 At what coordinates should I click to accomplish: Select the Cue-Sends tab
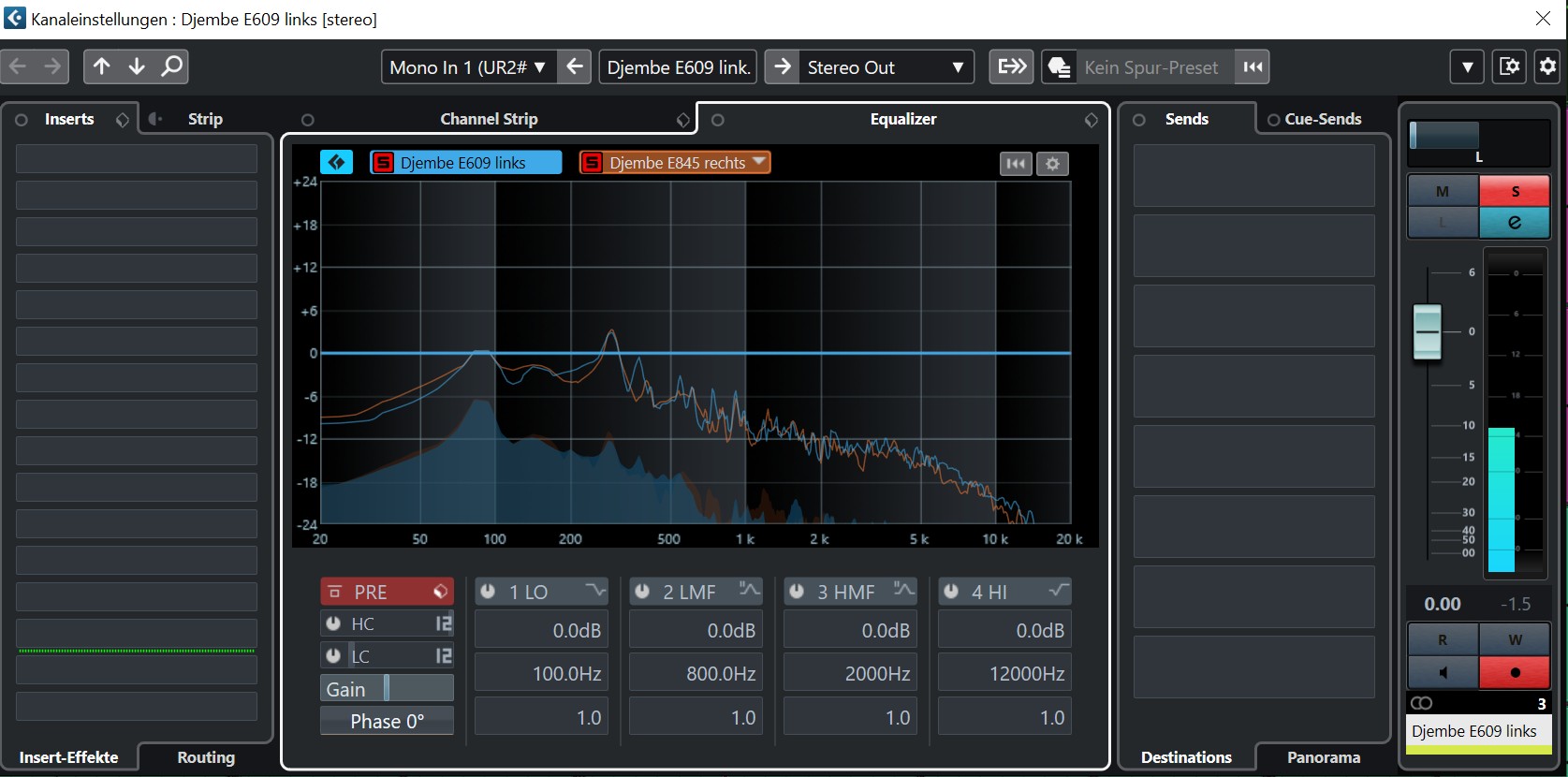point(1323,119)
